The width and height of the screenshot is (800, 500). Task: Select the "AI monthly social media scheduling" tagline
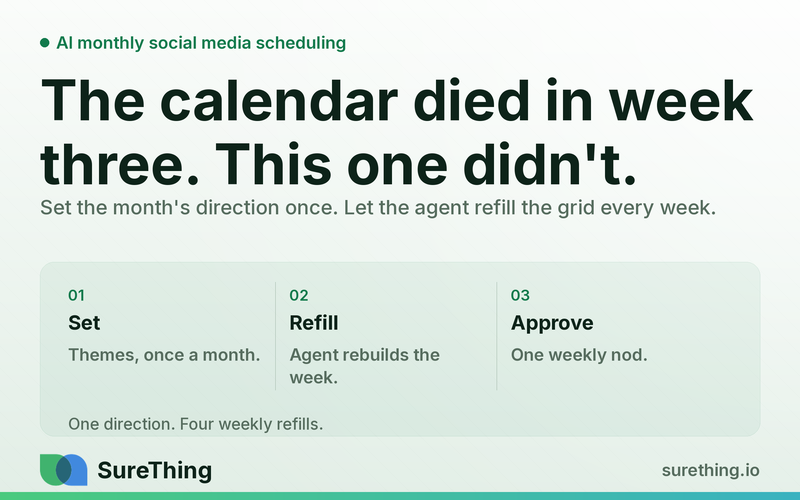coord(201,43)
